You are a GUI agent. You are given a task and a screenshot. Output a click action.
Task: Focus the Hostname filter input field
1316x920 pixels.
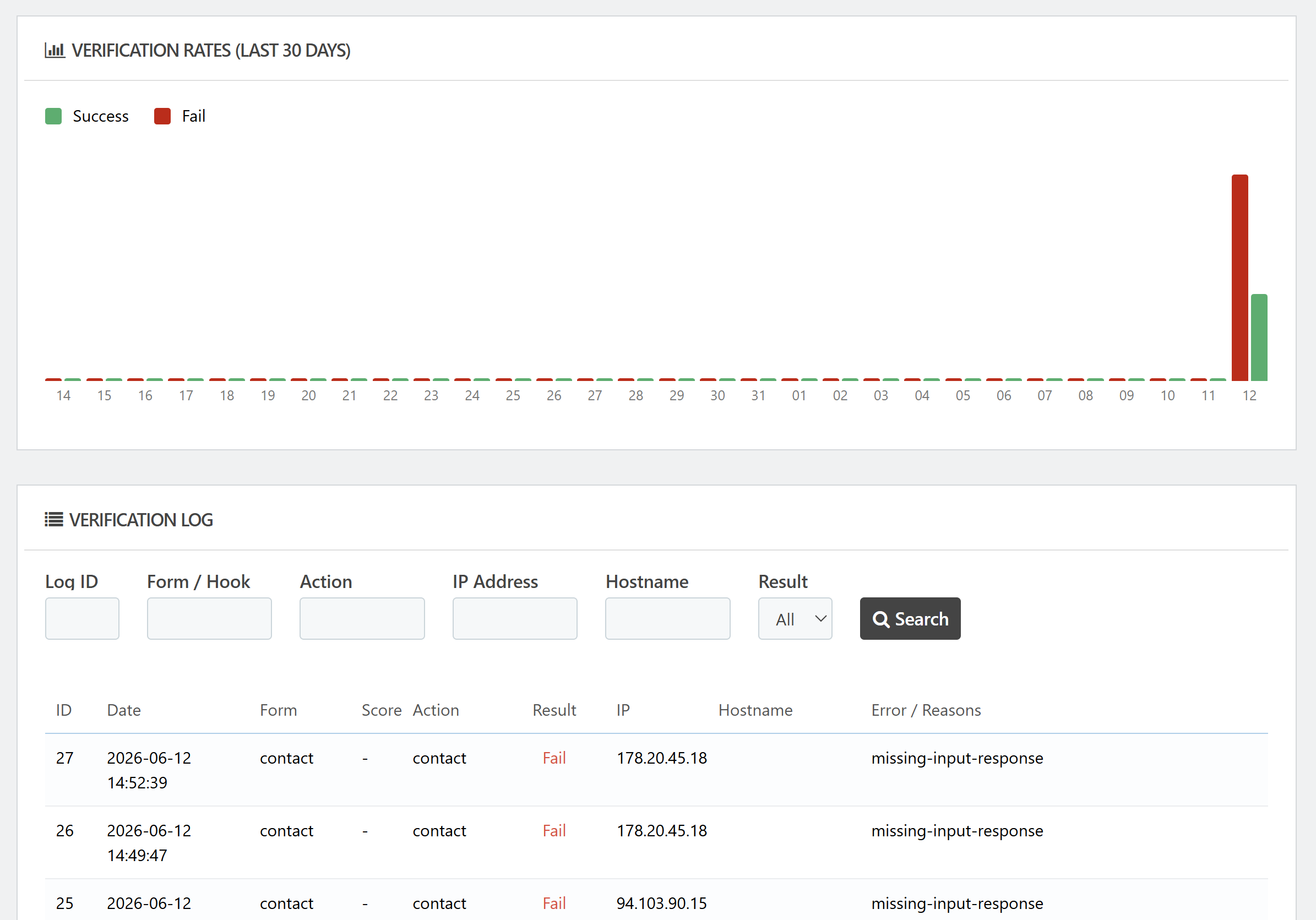click(668, 618)
